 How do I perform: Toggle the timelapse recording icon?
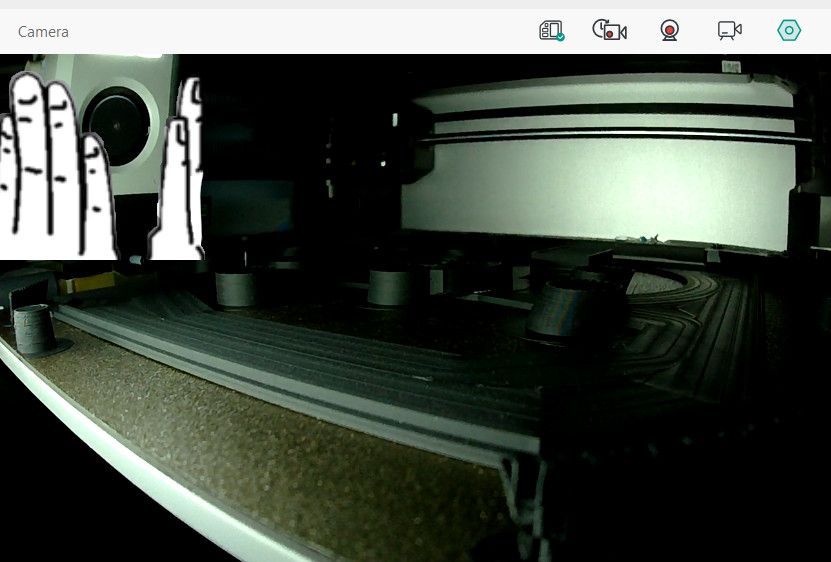click(x=609, y=30)
